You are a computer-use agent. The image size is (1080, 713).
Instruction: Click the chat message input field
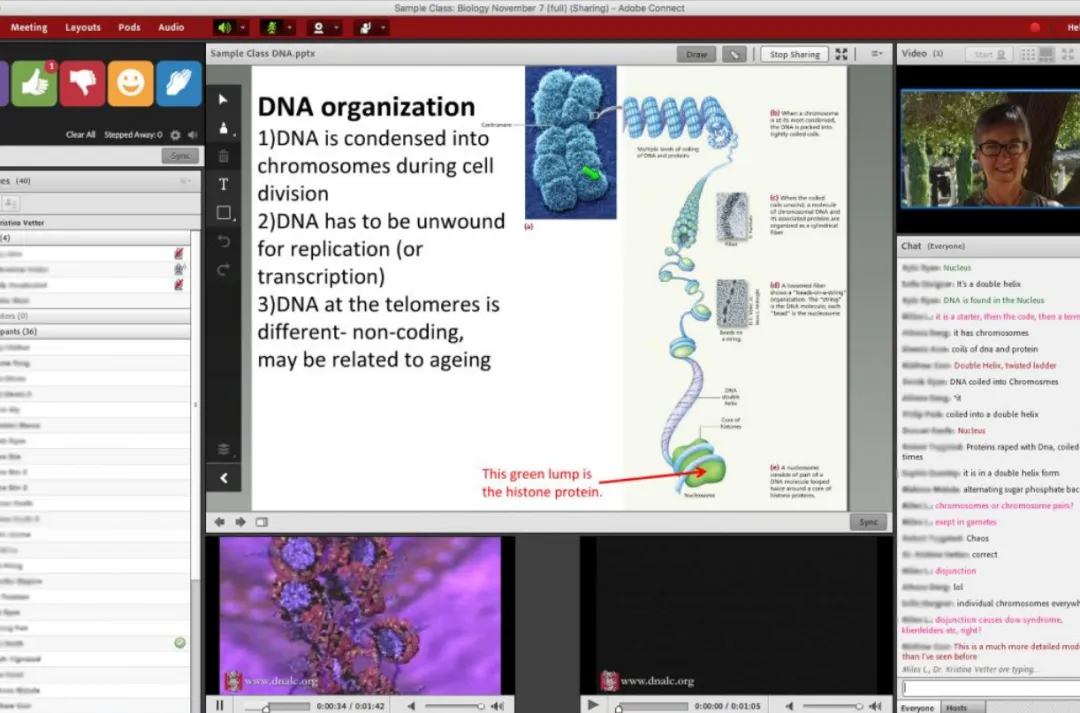coord(990,688)
